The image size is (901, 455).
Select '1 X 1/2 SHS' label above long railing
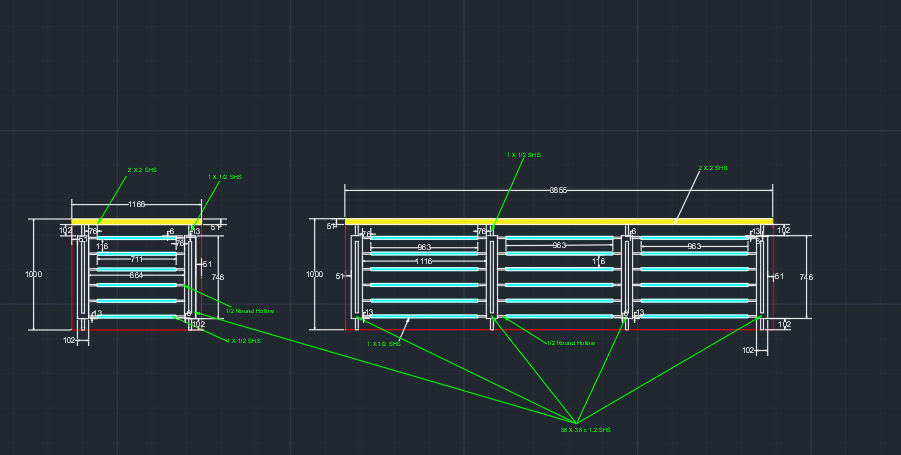(523, 155)
